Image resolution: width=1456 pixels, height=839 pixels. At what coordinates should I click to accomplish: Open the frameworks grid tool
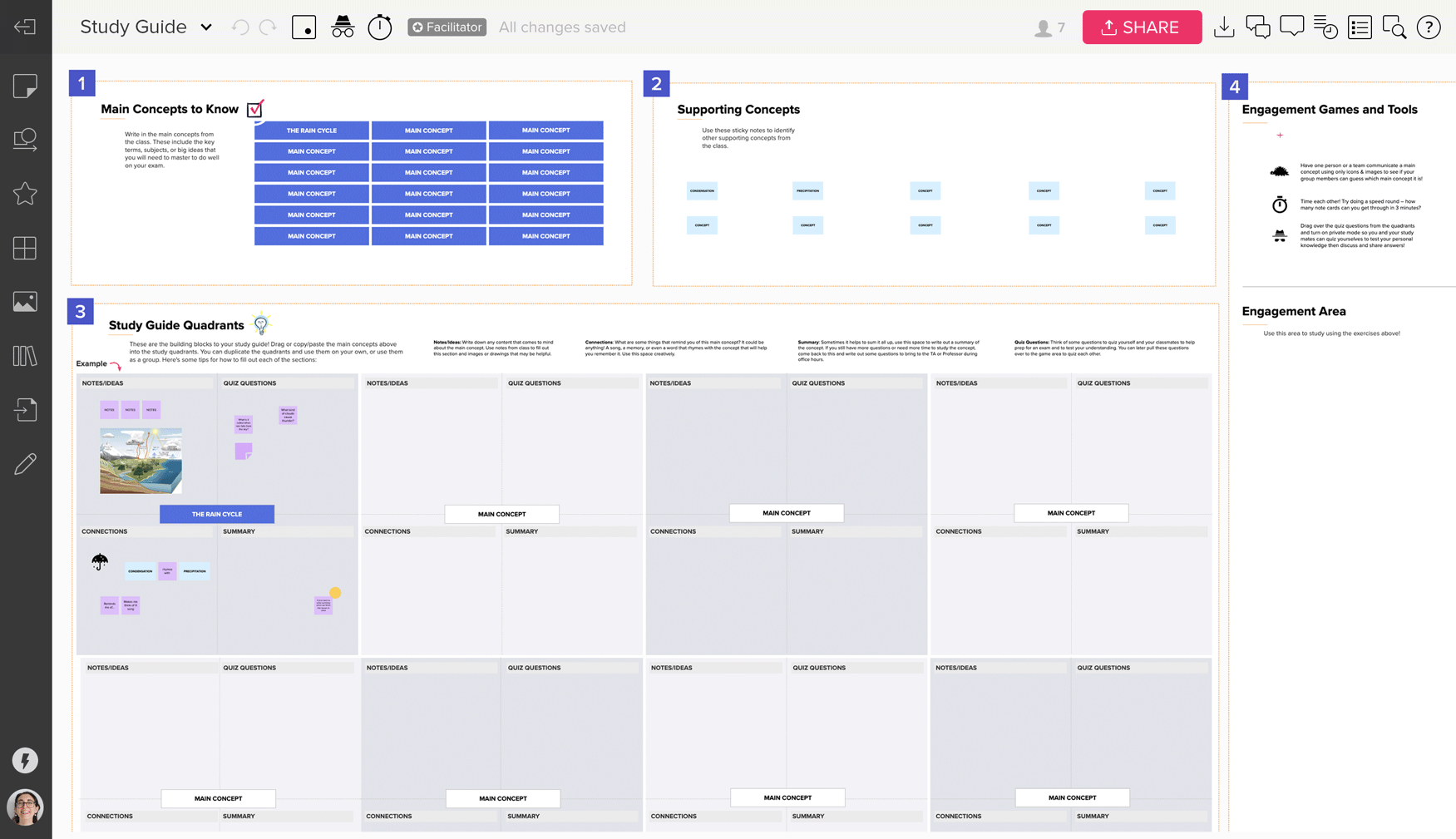[25, 248]
